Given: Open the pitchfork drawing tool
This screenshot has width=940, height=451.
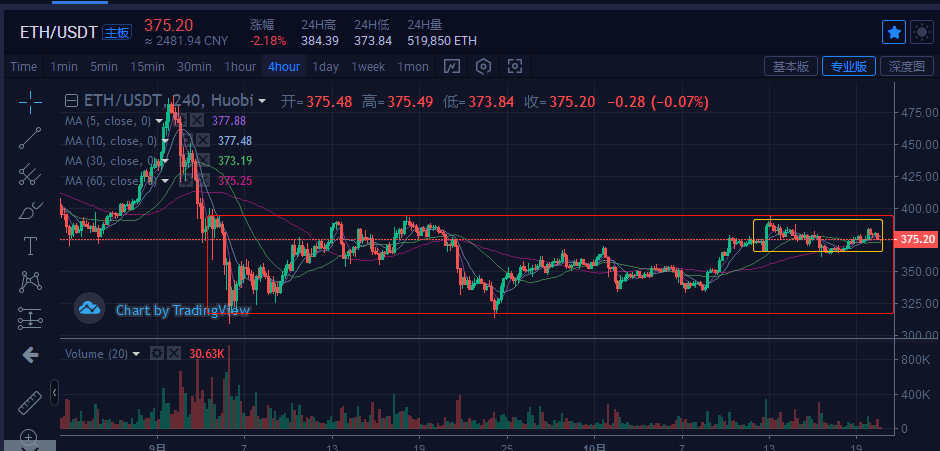Looking at the screenshot, I should 29,174.
